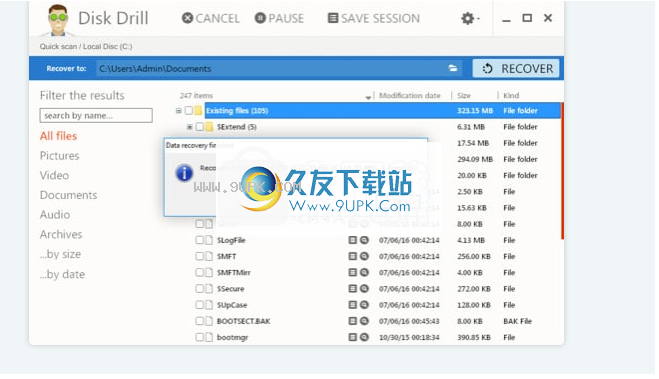Viewport: 659px width, 379px height.
Task: Click the PAUSE scan button
Action: click(279, 18)
